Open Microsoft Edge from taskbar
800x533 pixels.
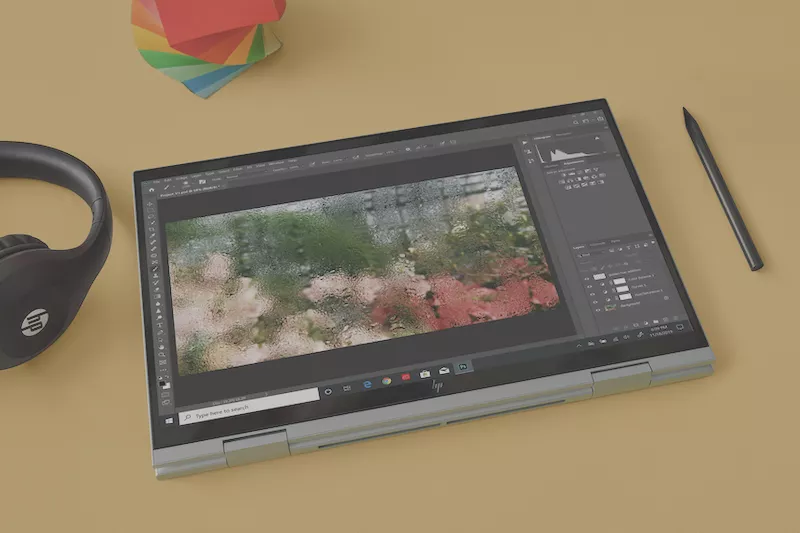coord(367,385)
